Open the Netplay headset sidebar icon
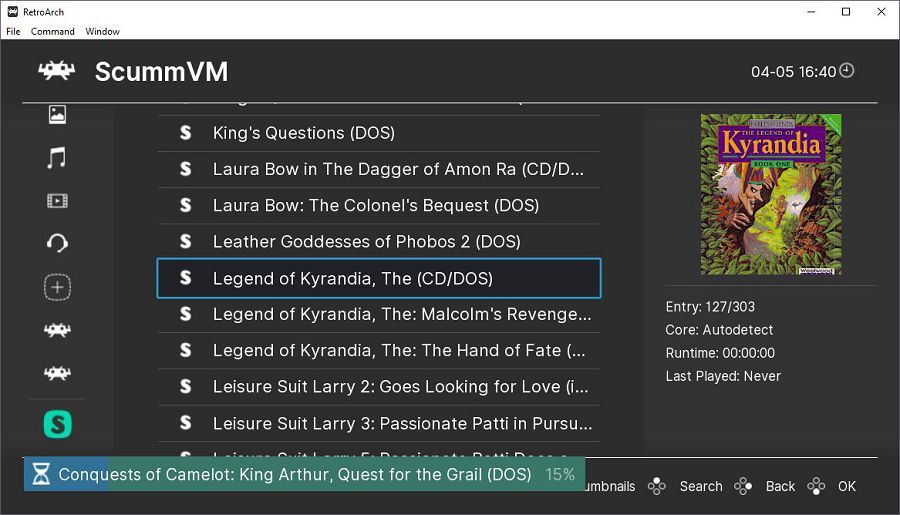 tap(57, 243)
